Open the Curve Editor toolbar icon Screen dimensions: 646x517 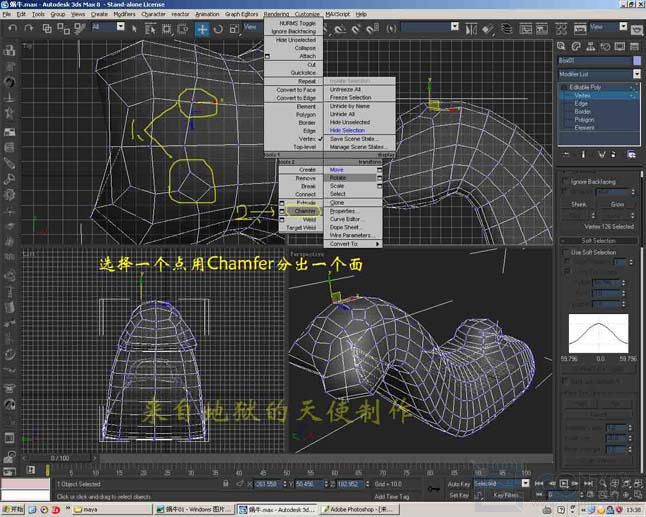coord(525,29)
